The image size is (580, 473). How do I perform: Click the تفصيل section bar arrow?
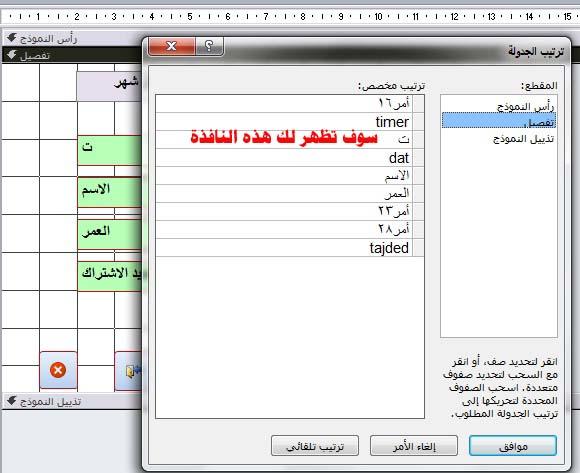[11, 55]
